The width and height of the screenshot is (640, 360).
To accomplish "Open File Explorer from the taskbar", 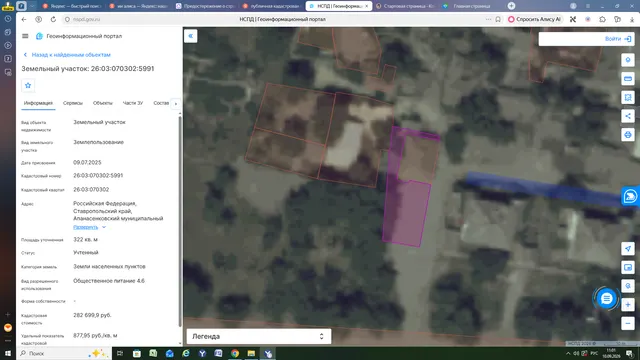I will [251, 353].
